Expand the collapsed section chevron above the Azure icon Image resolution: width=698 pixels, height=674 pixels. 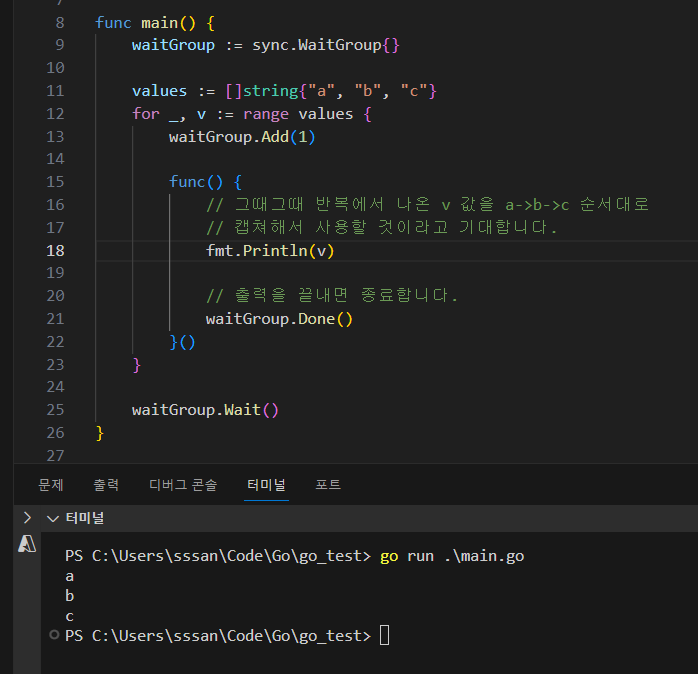tap(27, 517)
